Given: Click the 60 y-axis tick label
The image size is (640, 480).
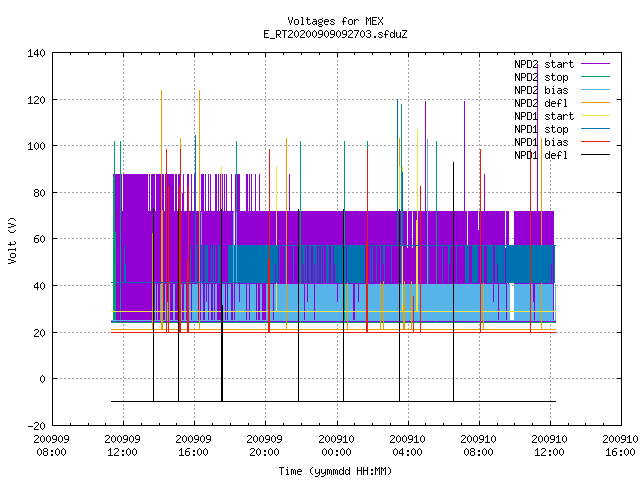Looking at the screenshot, I should (39, 239).
